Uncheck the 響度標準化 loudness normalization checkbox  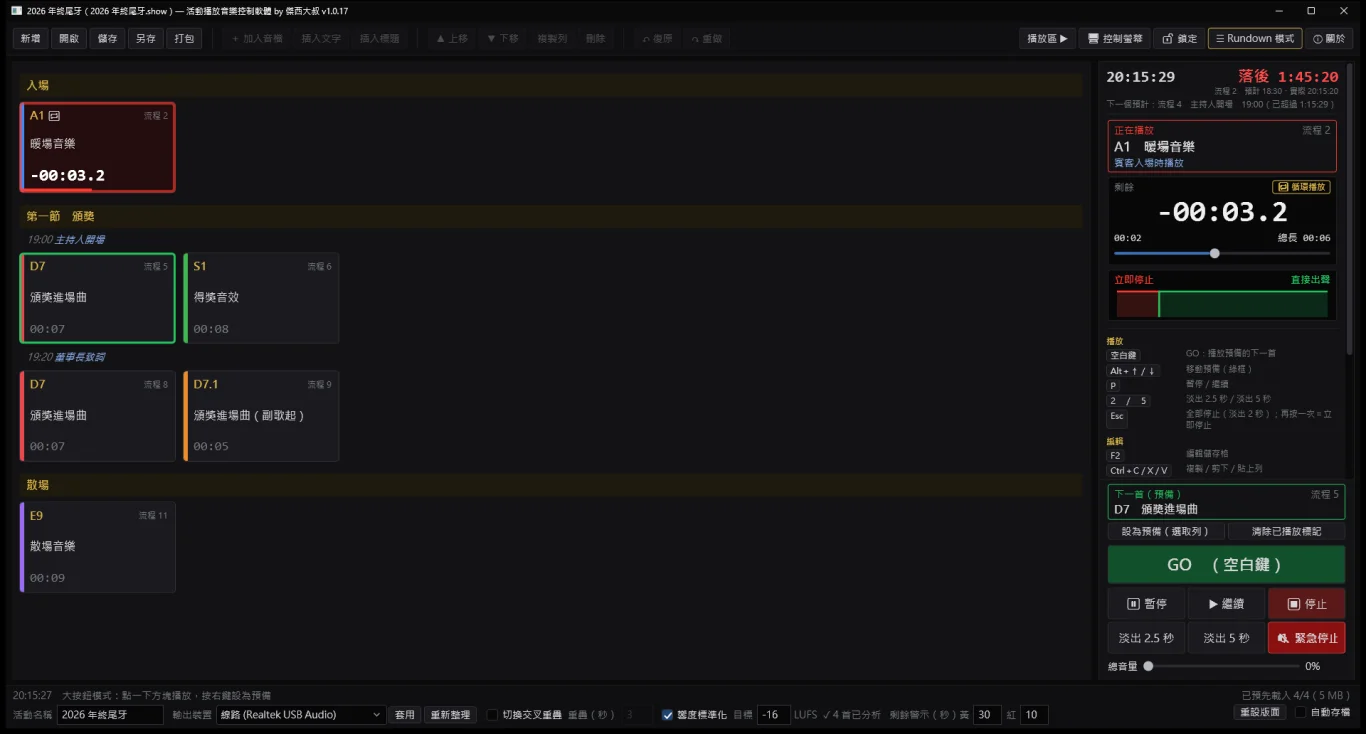coord(668,715)
